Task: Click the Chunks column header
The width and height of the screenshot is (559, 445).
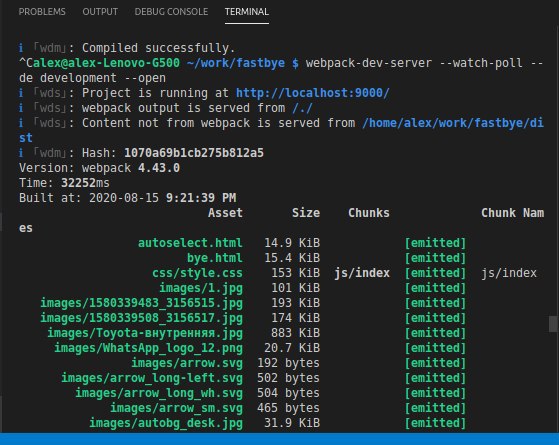Action: pyautogui.click(x=369, y=213)
